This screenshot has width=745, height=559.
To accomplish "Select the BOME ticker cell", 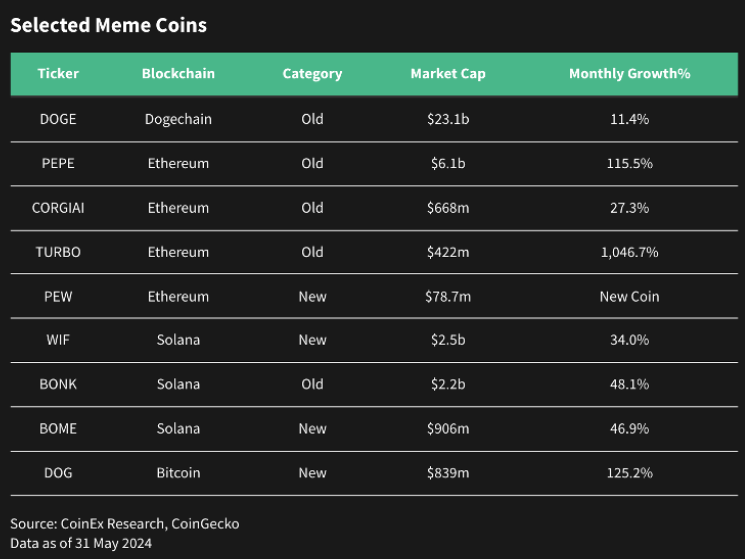I will pyautogui.click(x=58, y=429).
